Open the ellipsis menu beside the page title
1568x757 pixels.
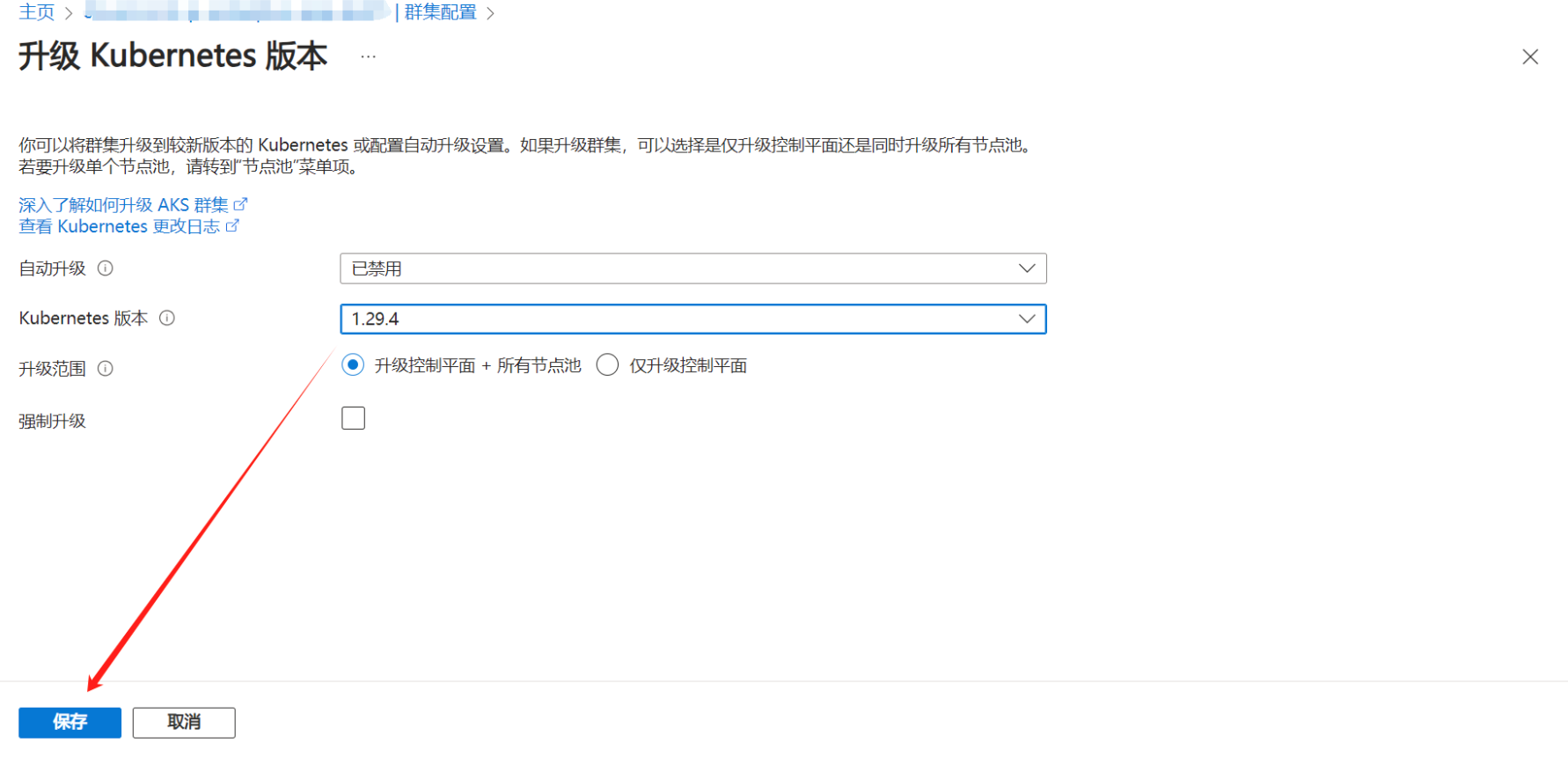point(368,56)
